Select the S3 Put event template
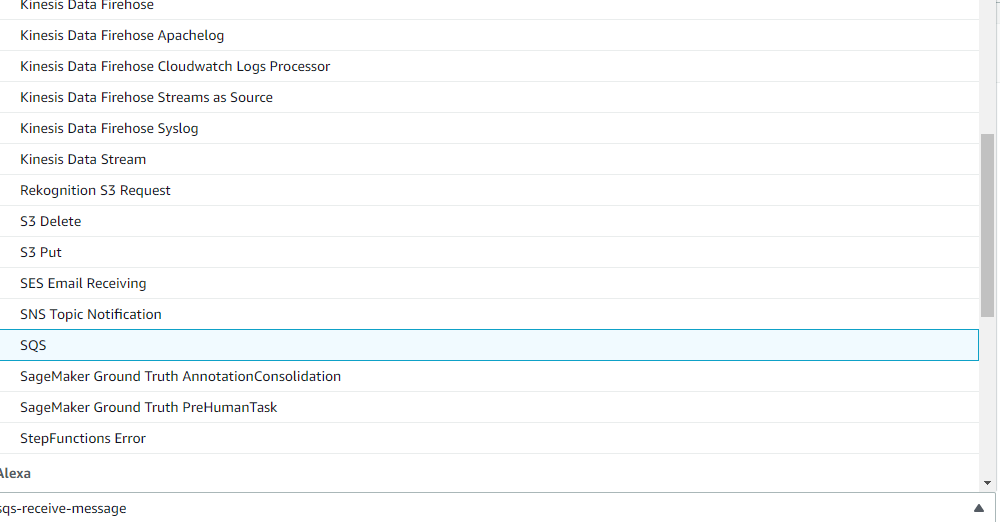 pyautogui.click(x=489, y=252)
